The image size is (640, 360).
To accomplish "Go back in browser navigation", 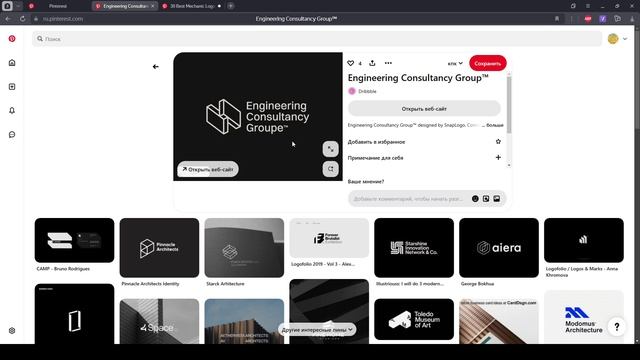I will [8, 19].
